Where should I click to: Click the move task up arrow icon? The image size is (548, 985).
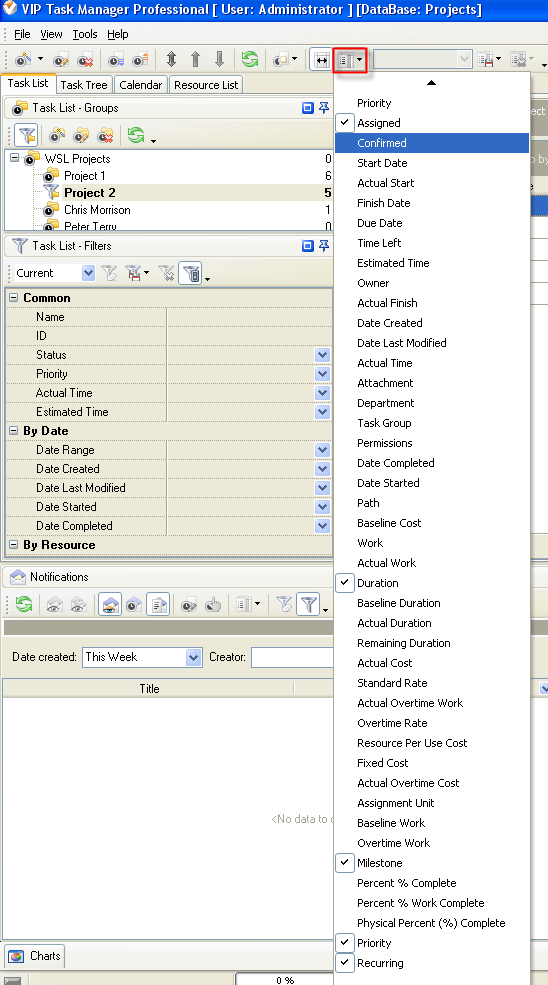coord(195,60)
